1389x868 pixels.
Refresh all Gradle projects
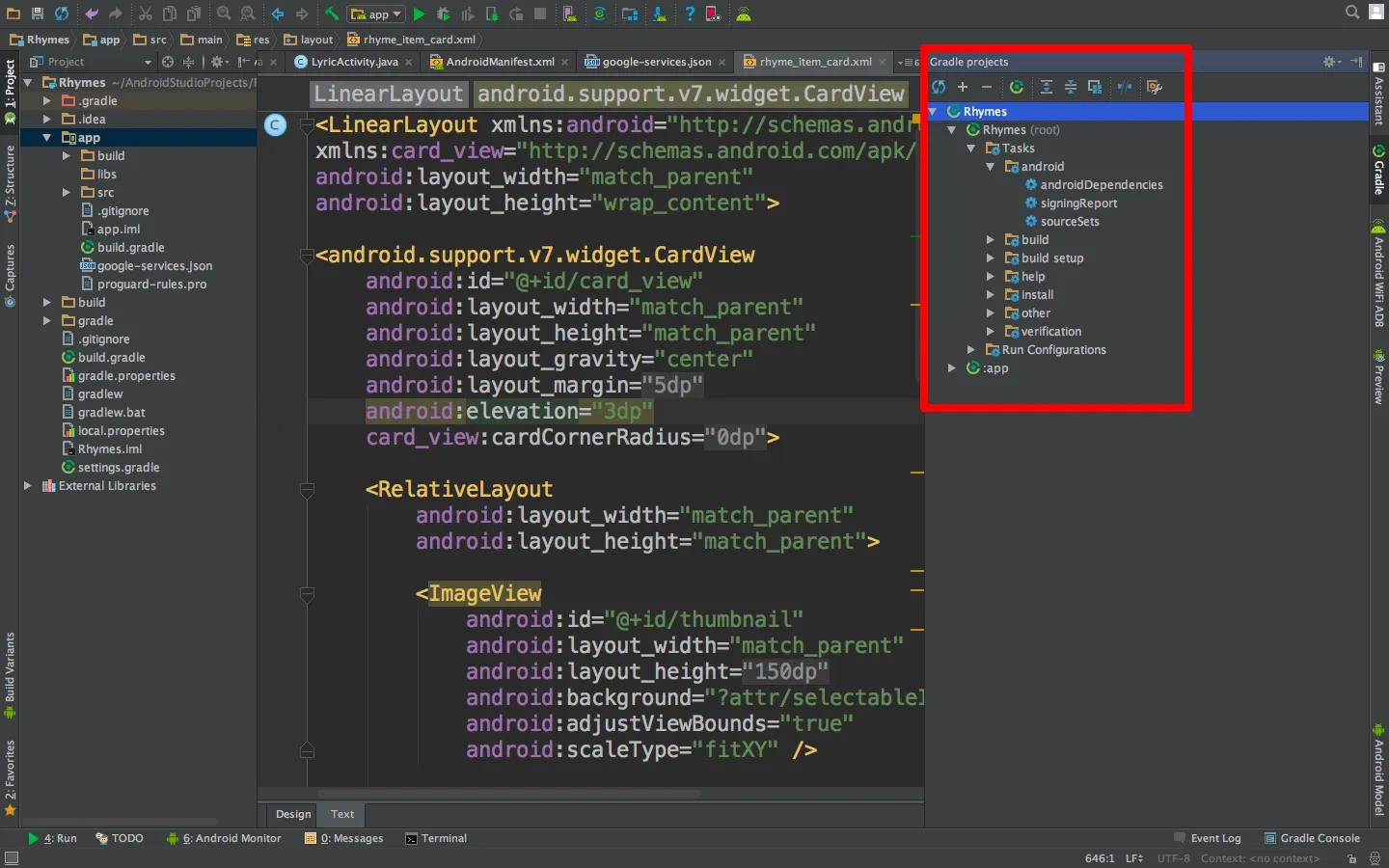coord(939,87)
